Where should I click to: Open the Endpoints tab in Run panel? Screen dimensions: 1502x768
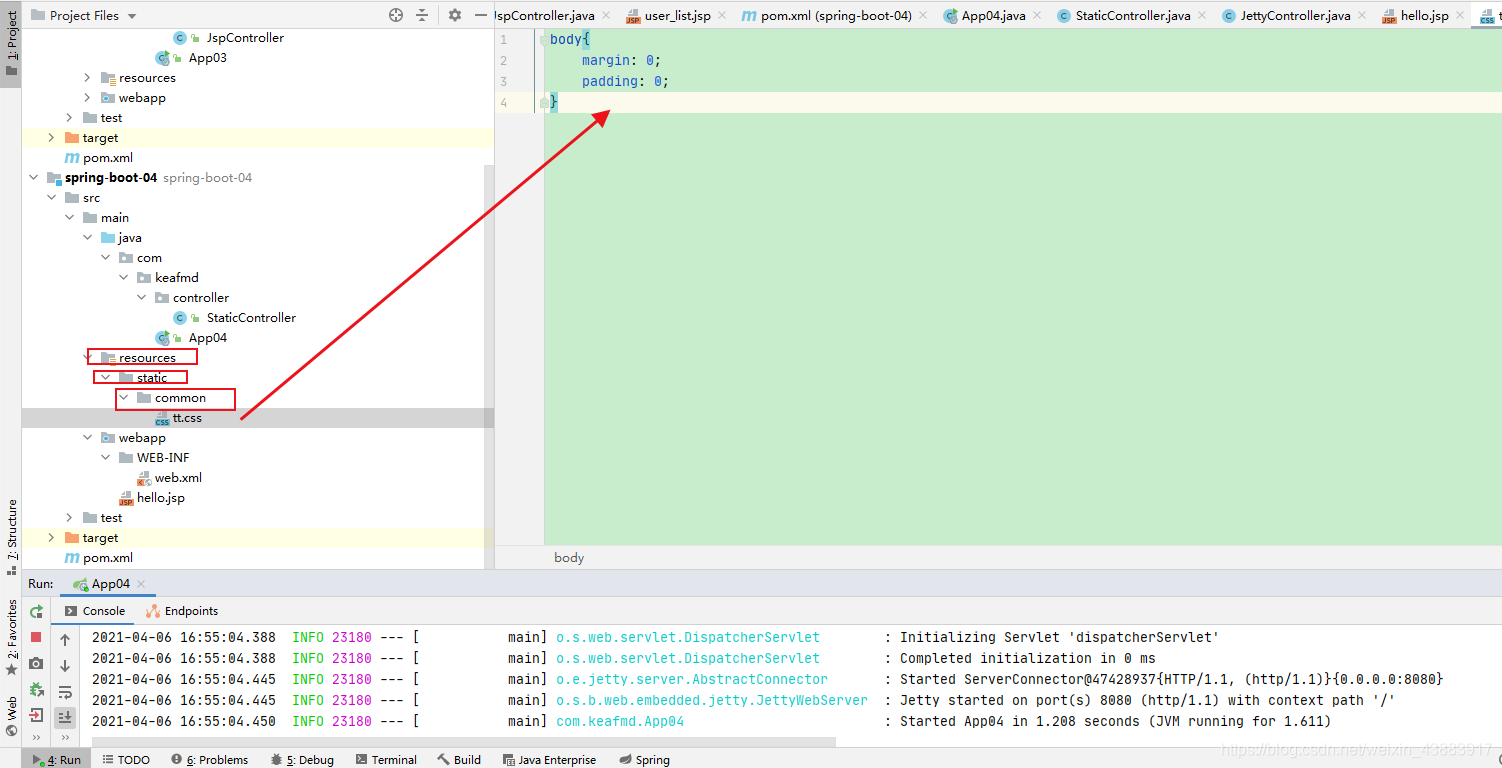[182, 611]
